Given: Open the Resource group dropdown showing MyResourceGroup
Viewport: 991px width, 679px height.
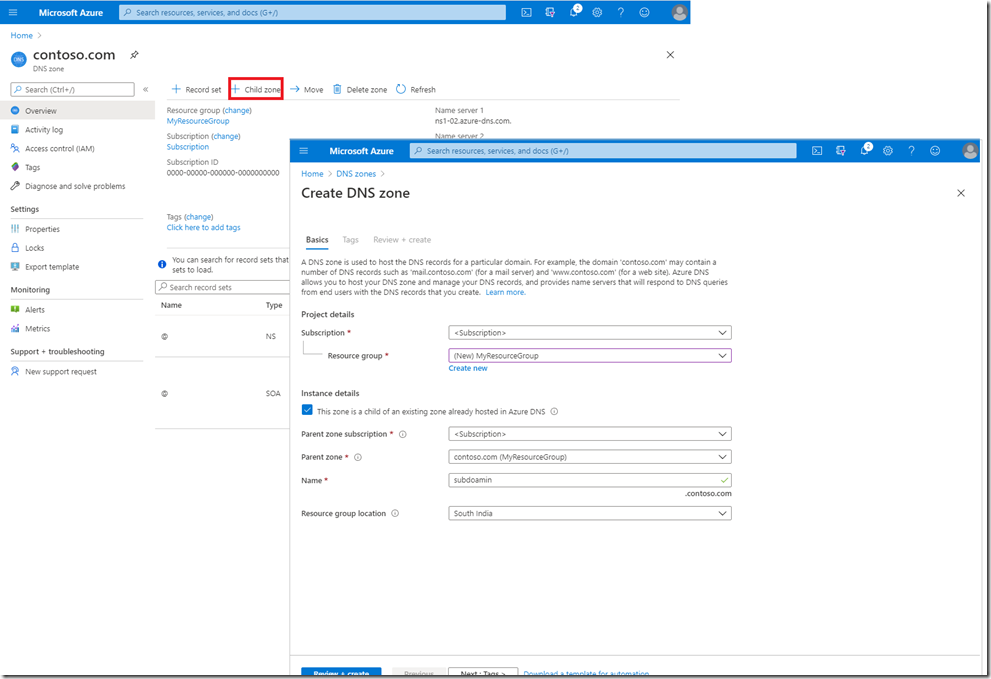Looking at the screenshot, I should coord(590,355).
